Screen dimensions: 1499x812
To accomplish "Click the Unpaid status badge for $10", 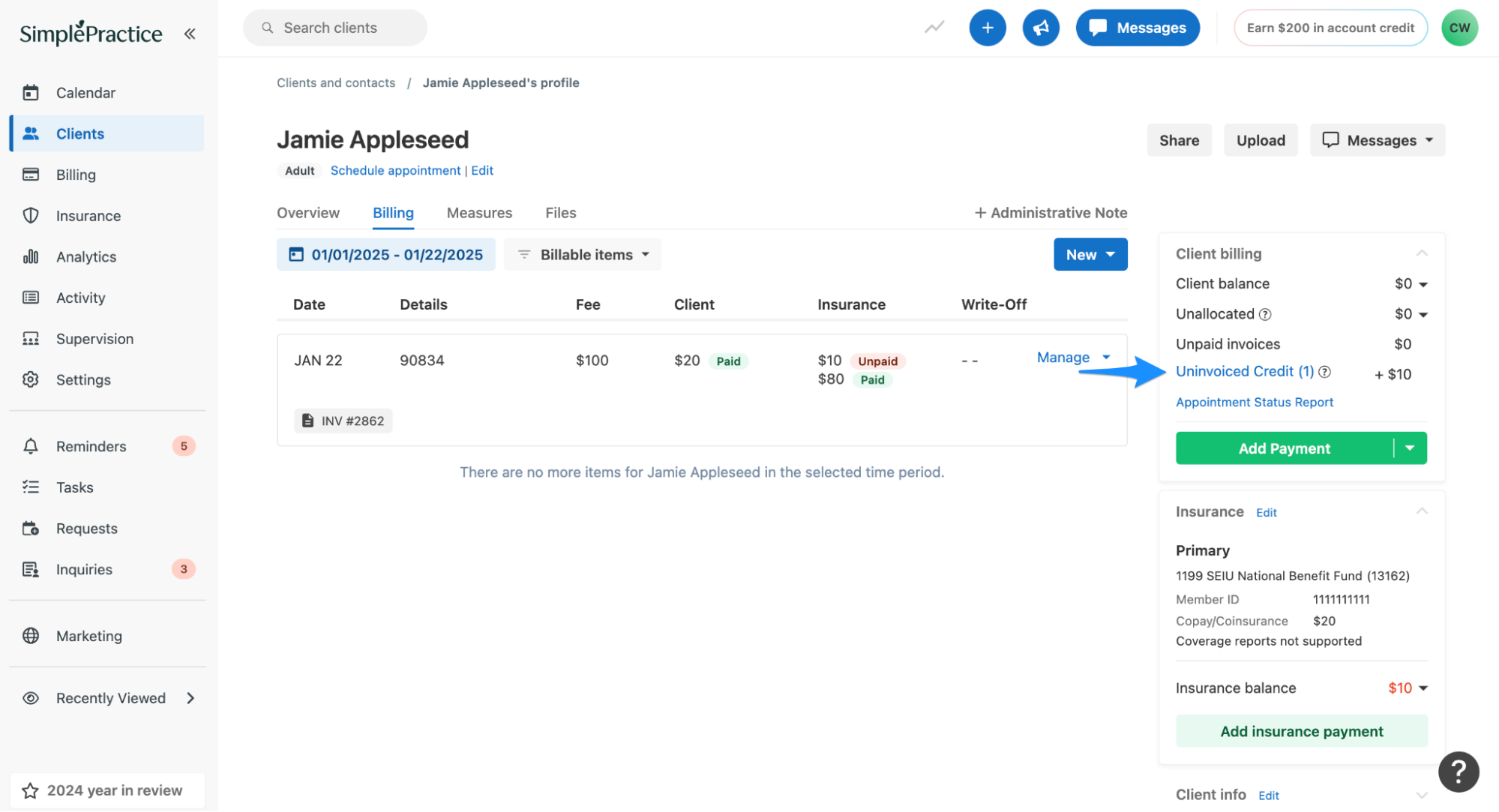I will point(877,361).
